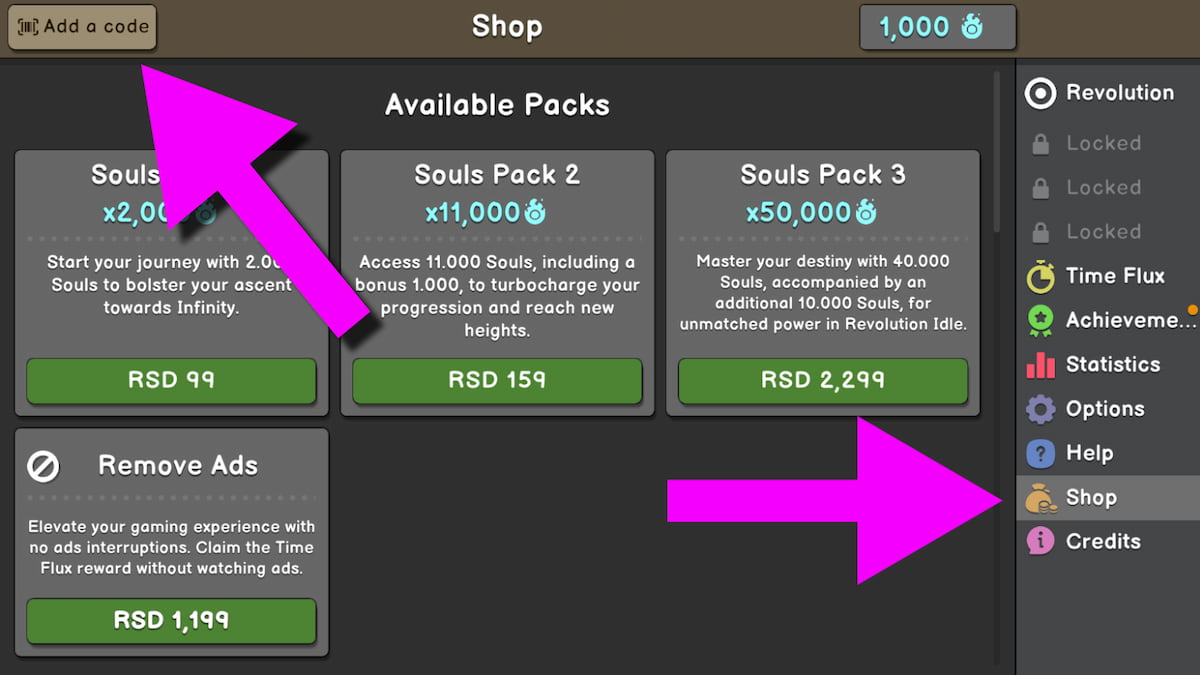
Task: Buy Souls Pack for RSD 99
Action: (170, 381)
